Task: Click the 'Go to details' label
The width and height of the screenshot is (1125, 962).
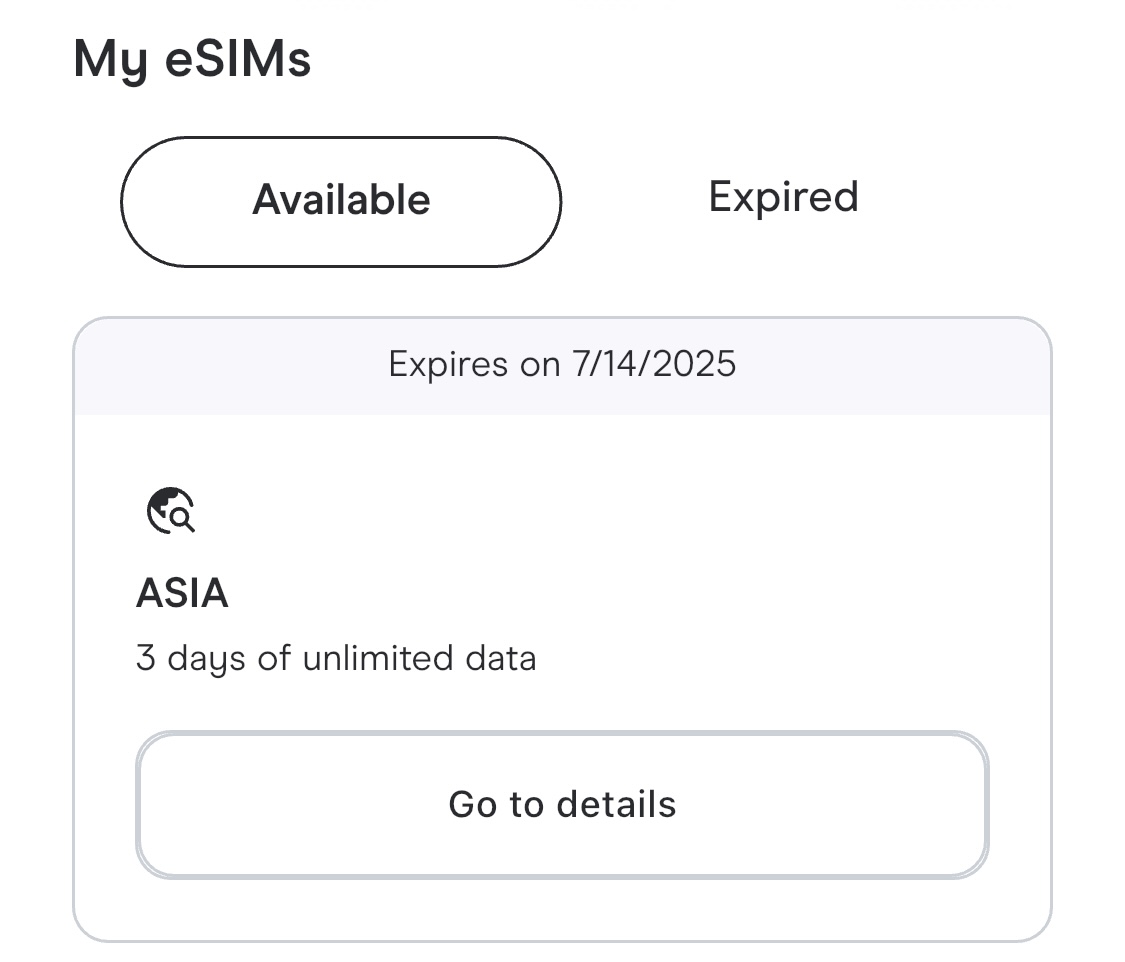Action: click(x=562, y=805)
